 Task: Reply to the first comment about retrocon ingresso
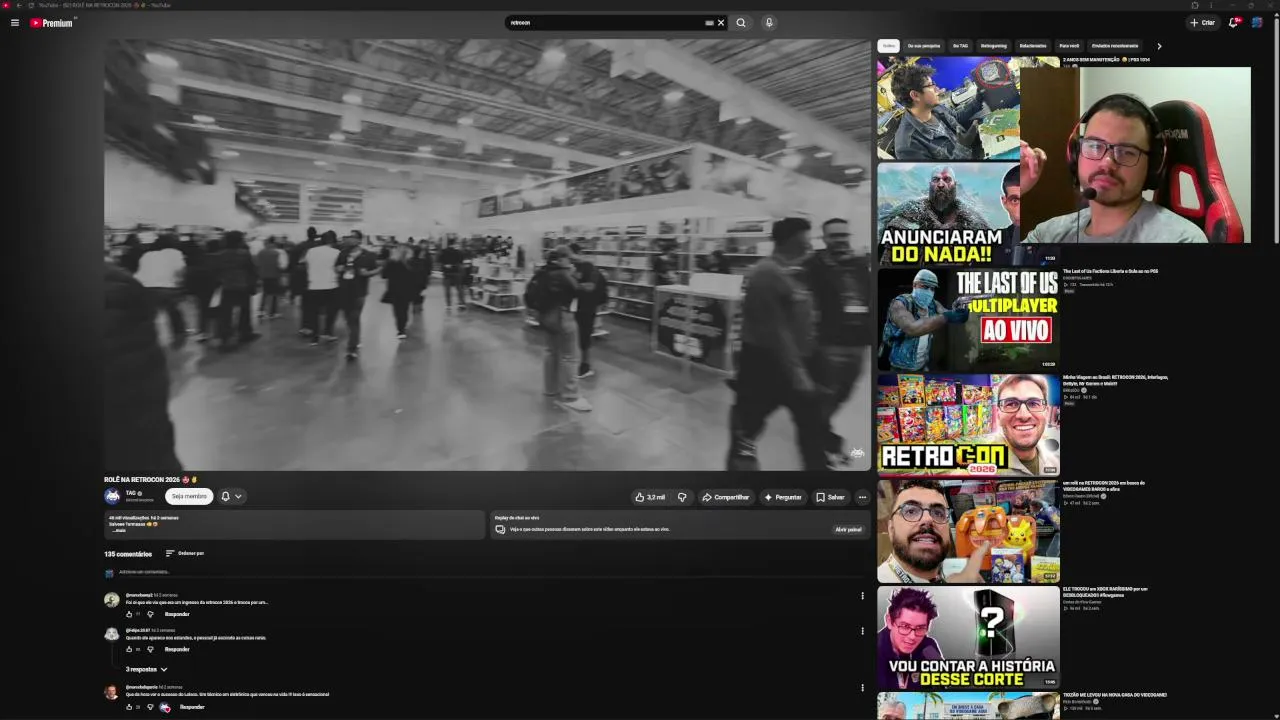tap(177, 614)
